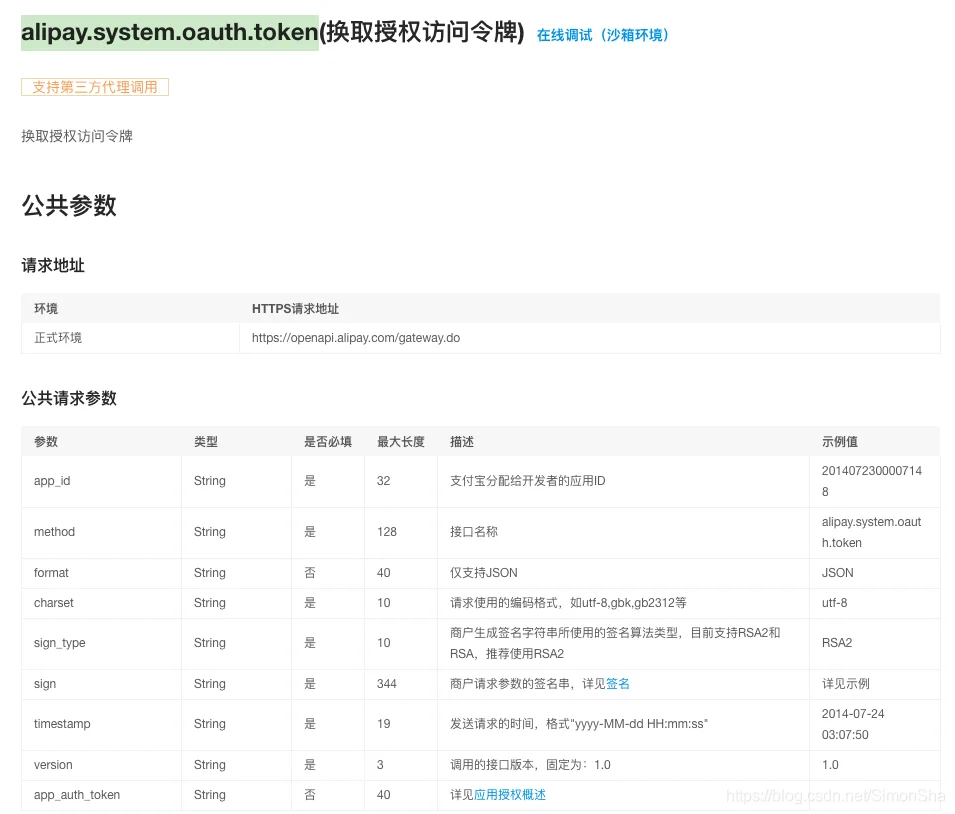955x814 pixels.
Task: Click the example value 1.0 in version row
Action: [x=830, y=765]
